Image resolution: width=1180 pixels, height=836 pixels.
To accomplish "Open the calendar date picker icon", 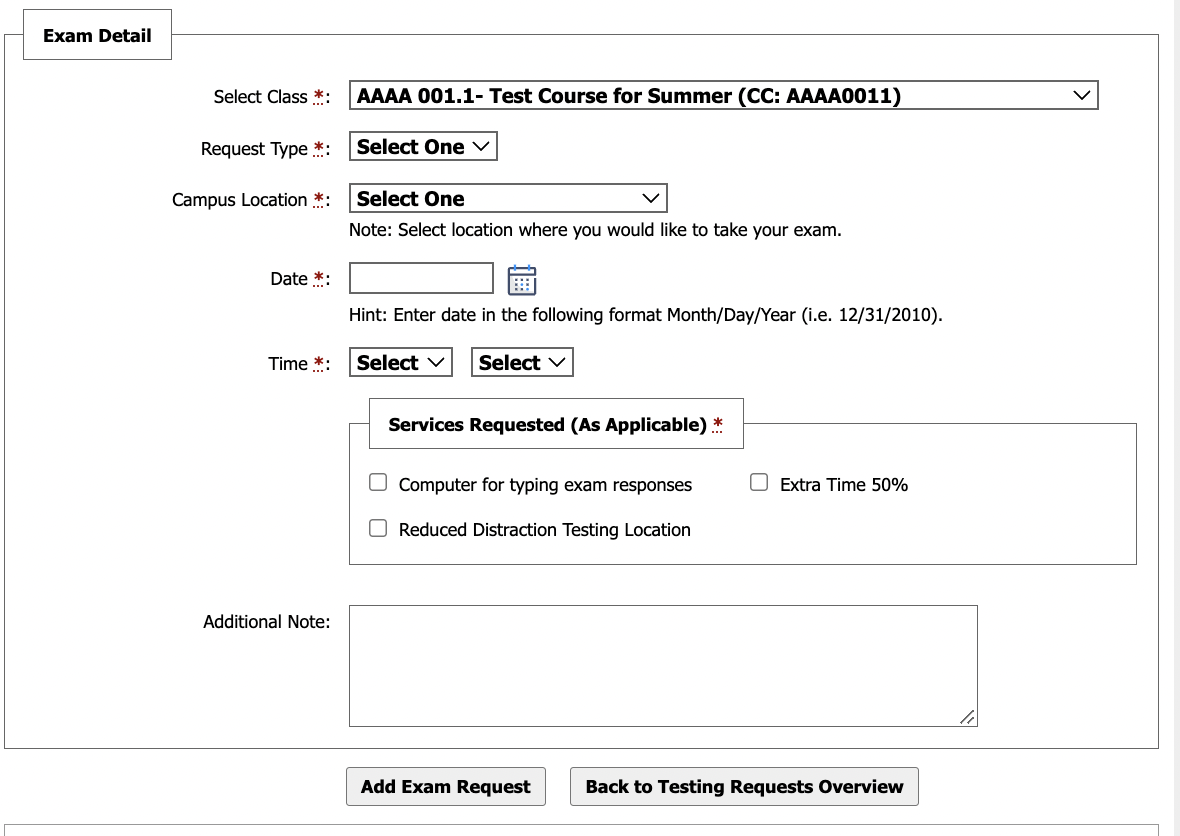I will point(522,279).
